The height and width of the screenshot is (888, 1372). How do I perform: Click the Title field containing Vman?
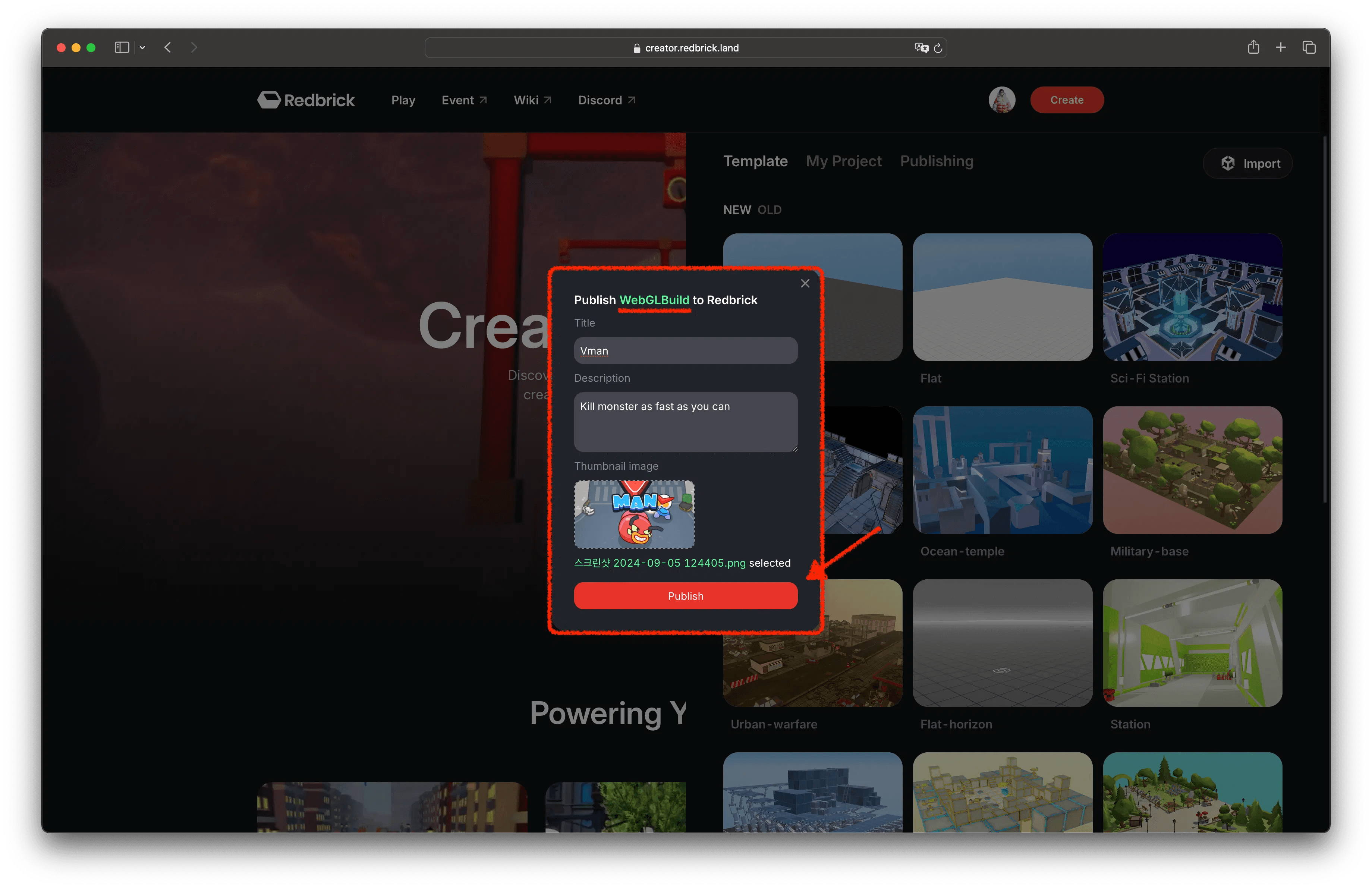[x=685, y=350]
